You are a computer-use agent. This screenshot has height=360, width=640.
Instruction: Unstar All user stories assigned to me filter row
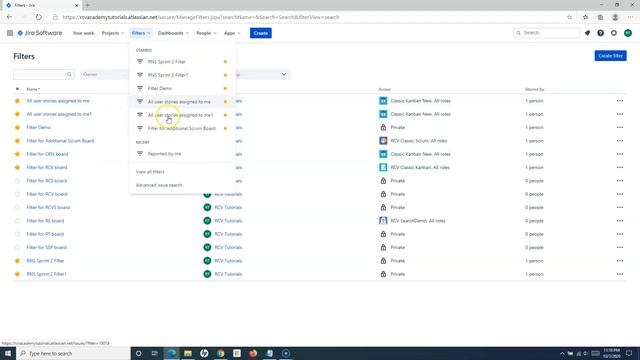coord(17,101)
